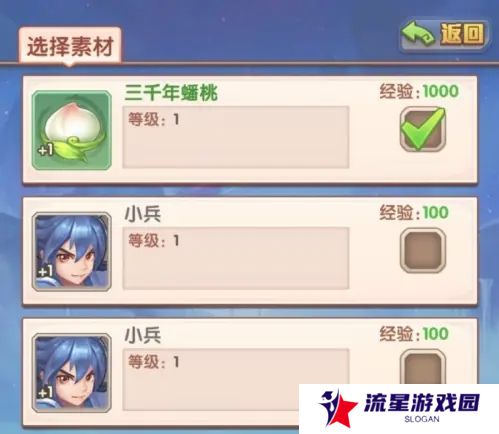Click the first 小兵 name label
This screenshot has height=434, width=499.
(143, 214)
